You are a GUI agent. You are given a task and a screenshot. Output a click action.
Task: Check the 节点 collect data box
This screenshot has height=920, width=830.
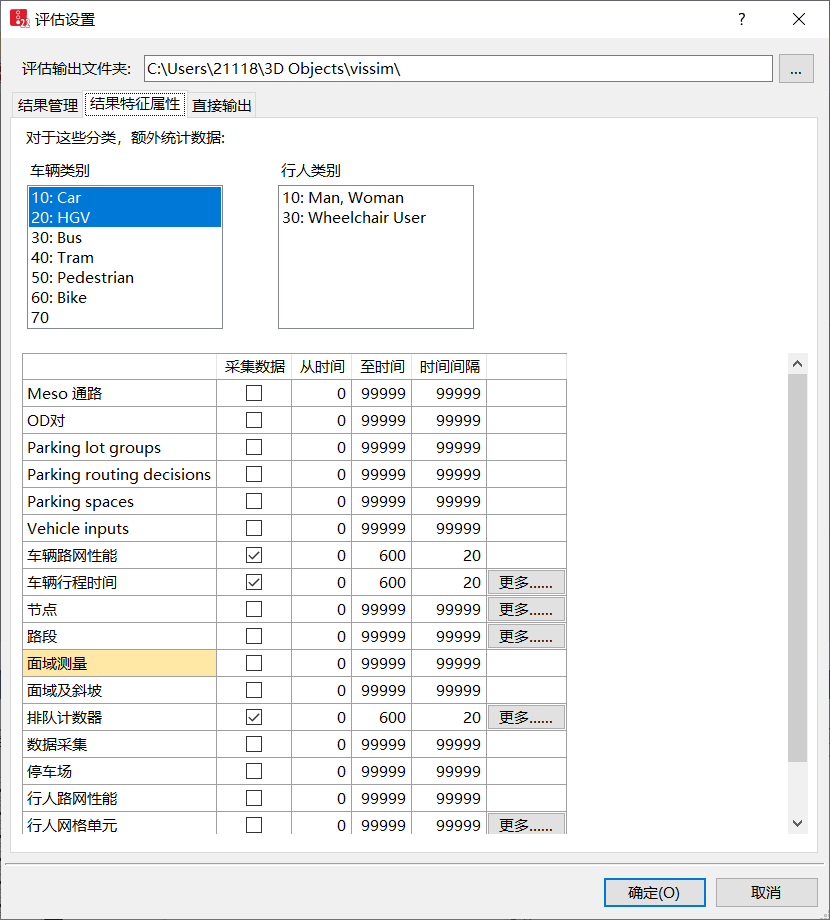254,610
